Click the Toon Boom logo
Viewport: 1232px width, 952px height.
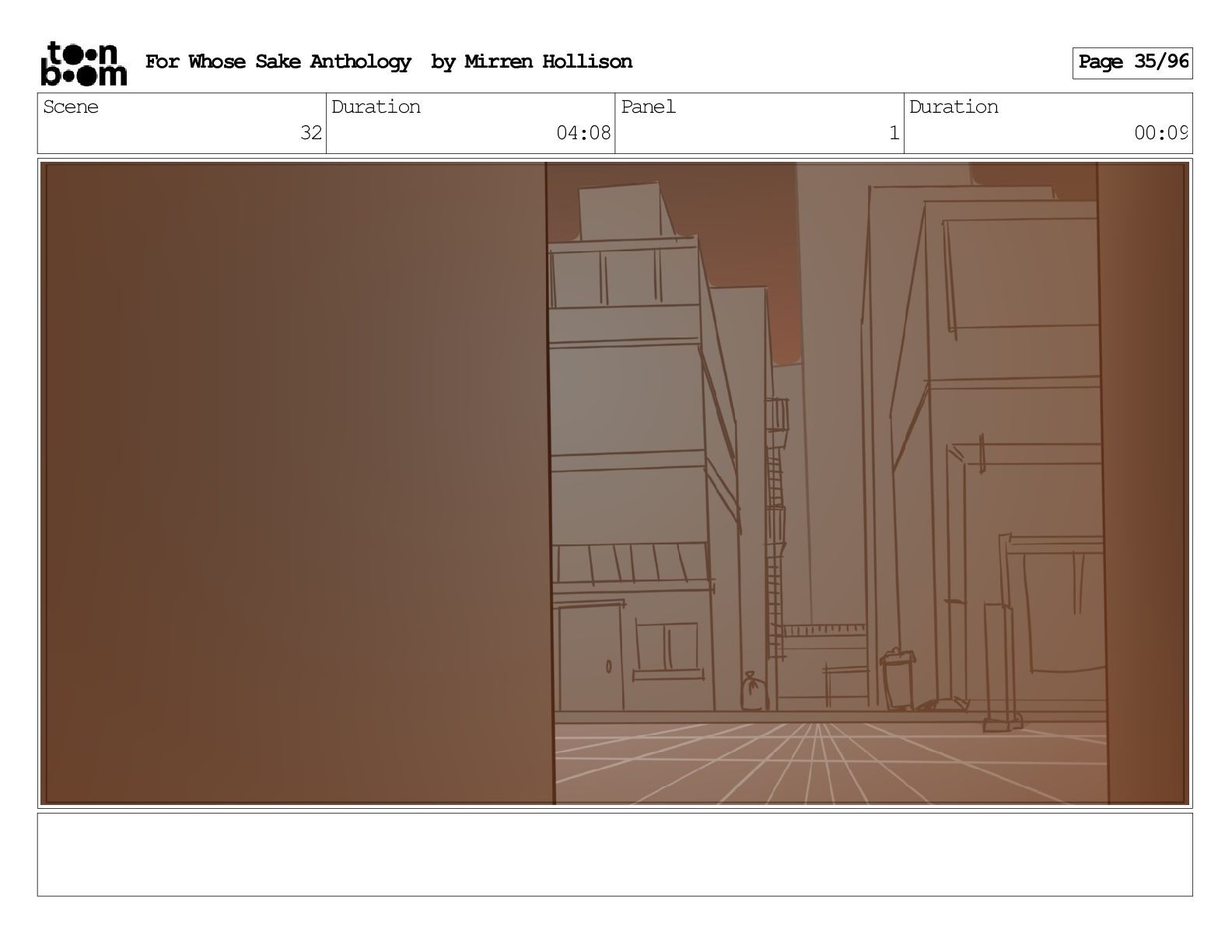point(83,63)
